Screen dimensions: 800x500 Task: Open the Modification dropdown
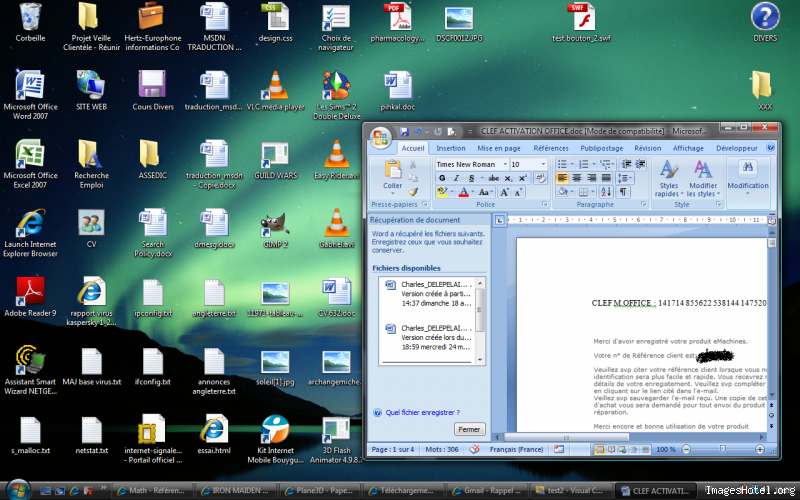click(x=747, y=178)
